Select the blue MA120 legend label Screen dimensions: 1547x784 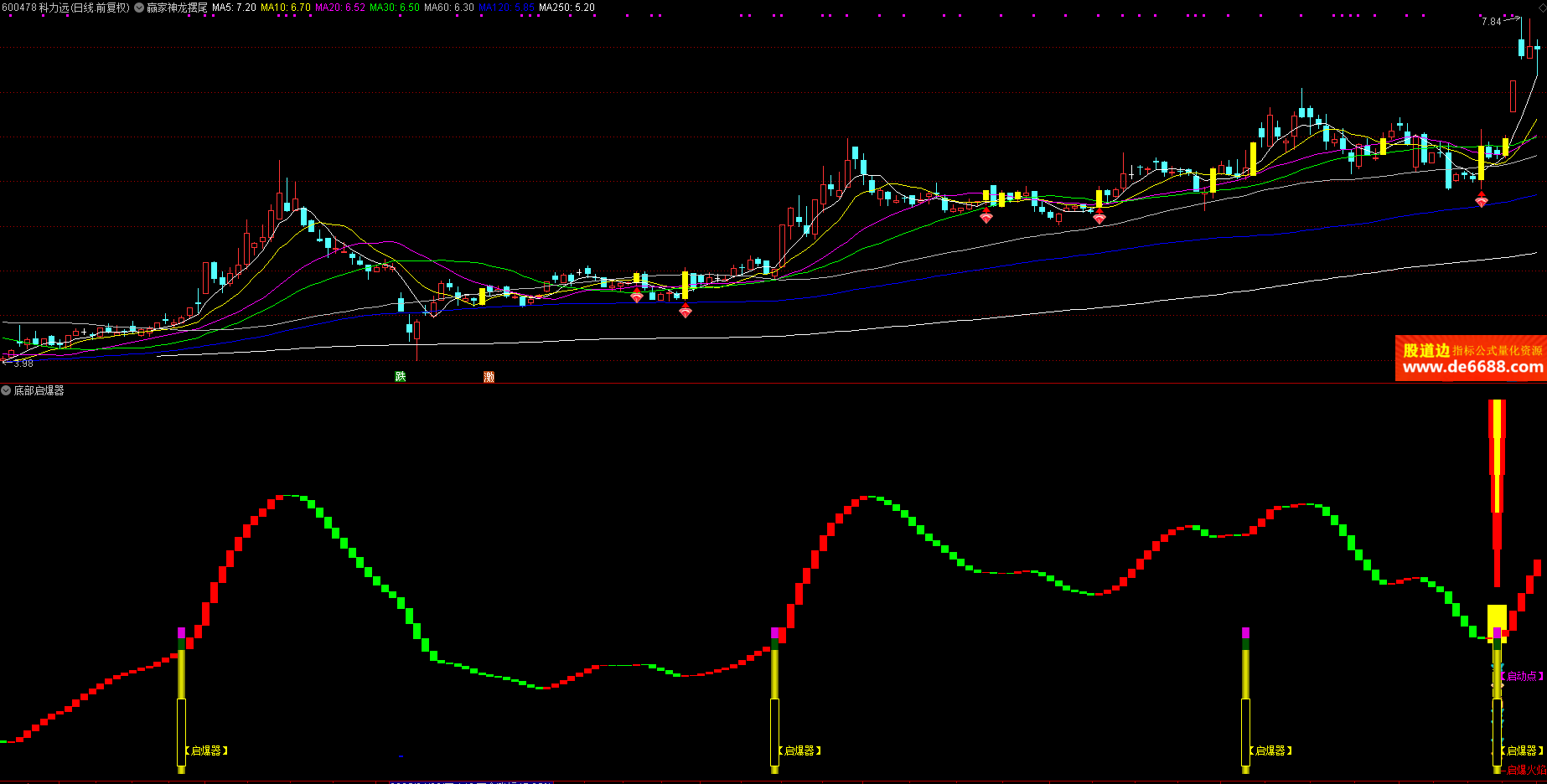point(506,8)
